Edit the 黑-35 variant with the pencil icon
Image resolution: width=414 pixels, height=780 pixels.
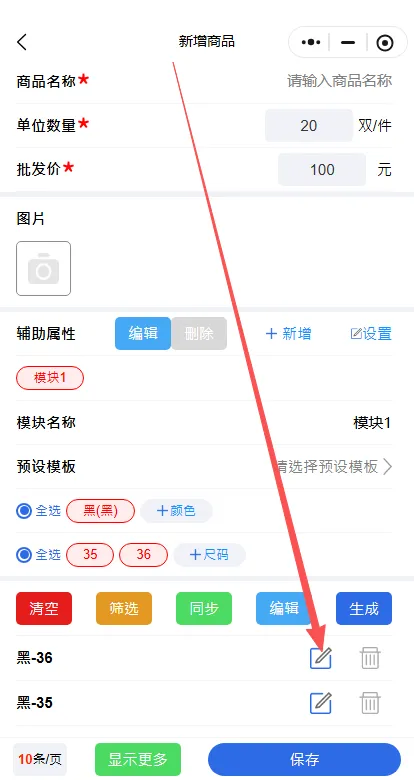(x=320, y=703)
